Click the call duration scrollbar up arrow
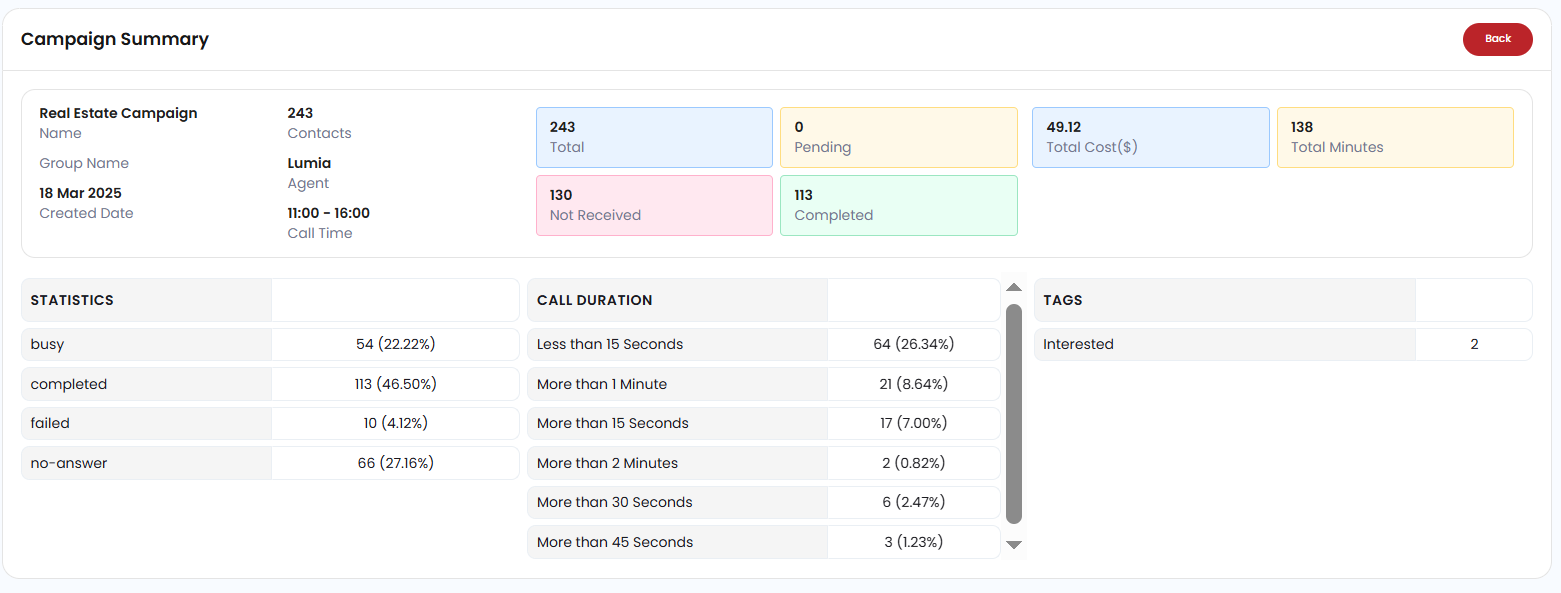The width and height of the screenshot is (1561, 593). (x=1014, y=288)
